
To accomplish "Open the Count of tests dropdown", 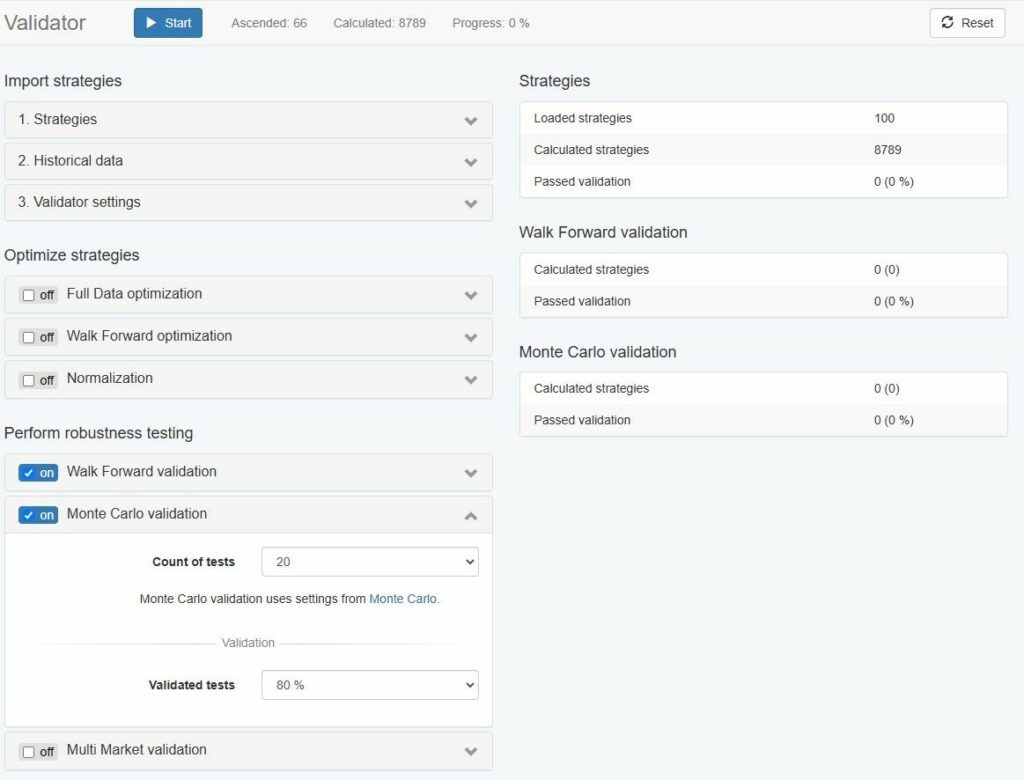I will coord(370,562).
